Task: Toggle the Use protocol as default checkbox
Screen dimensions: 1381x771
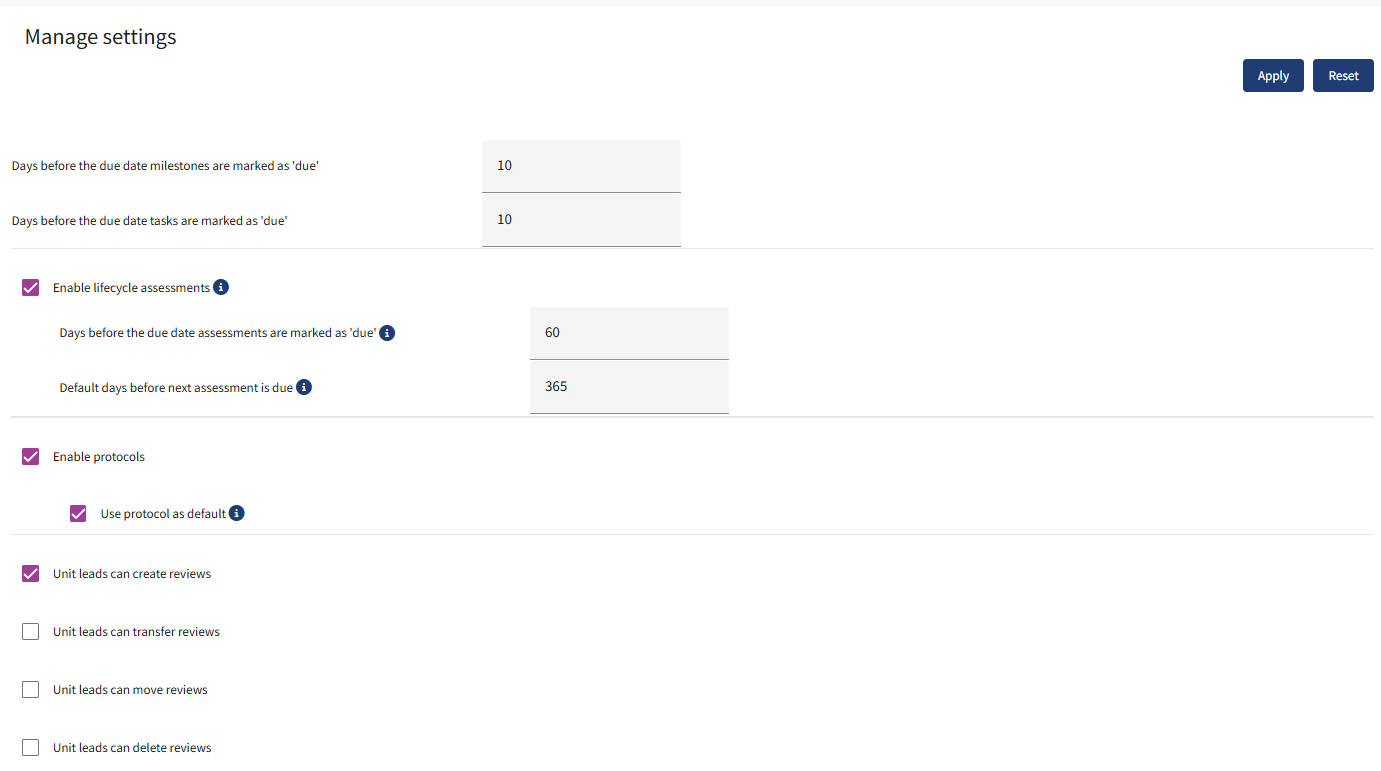Action: pos(78,514)
